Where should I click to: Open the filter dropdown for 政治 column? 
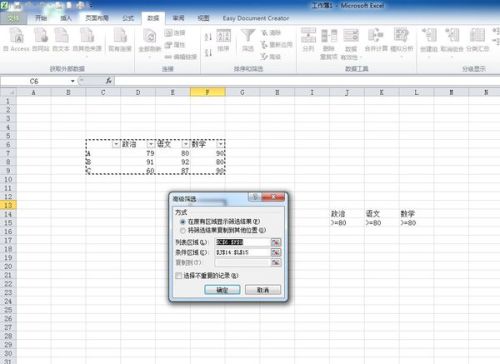click(x=151, y=144)
